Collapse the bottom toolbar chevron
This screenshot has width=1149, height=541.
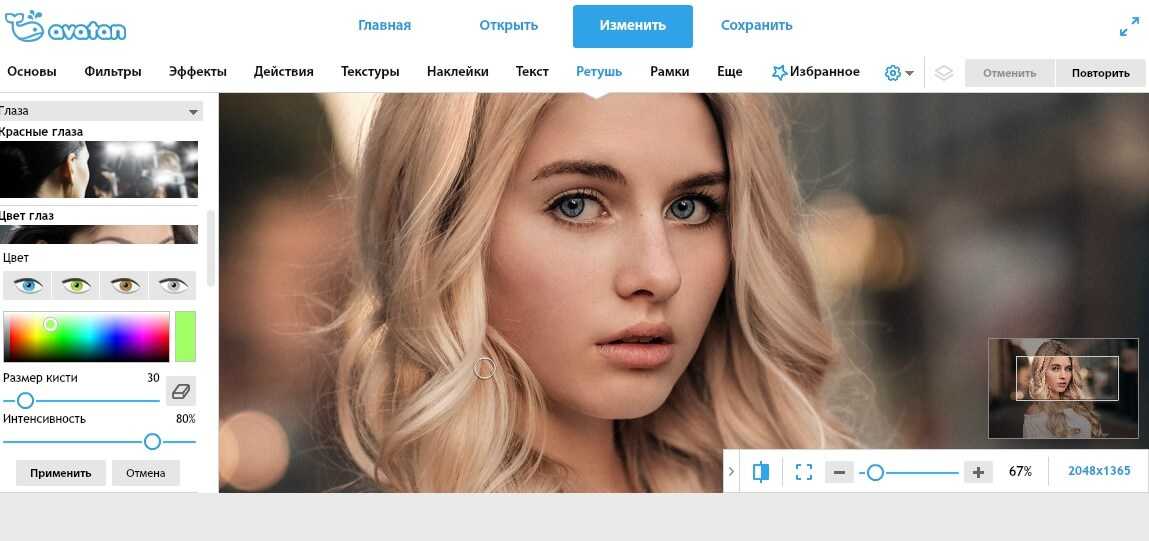point(731,472)
